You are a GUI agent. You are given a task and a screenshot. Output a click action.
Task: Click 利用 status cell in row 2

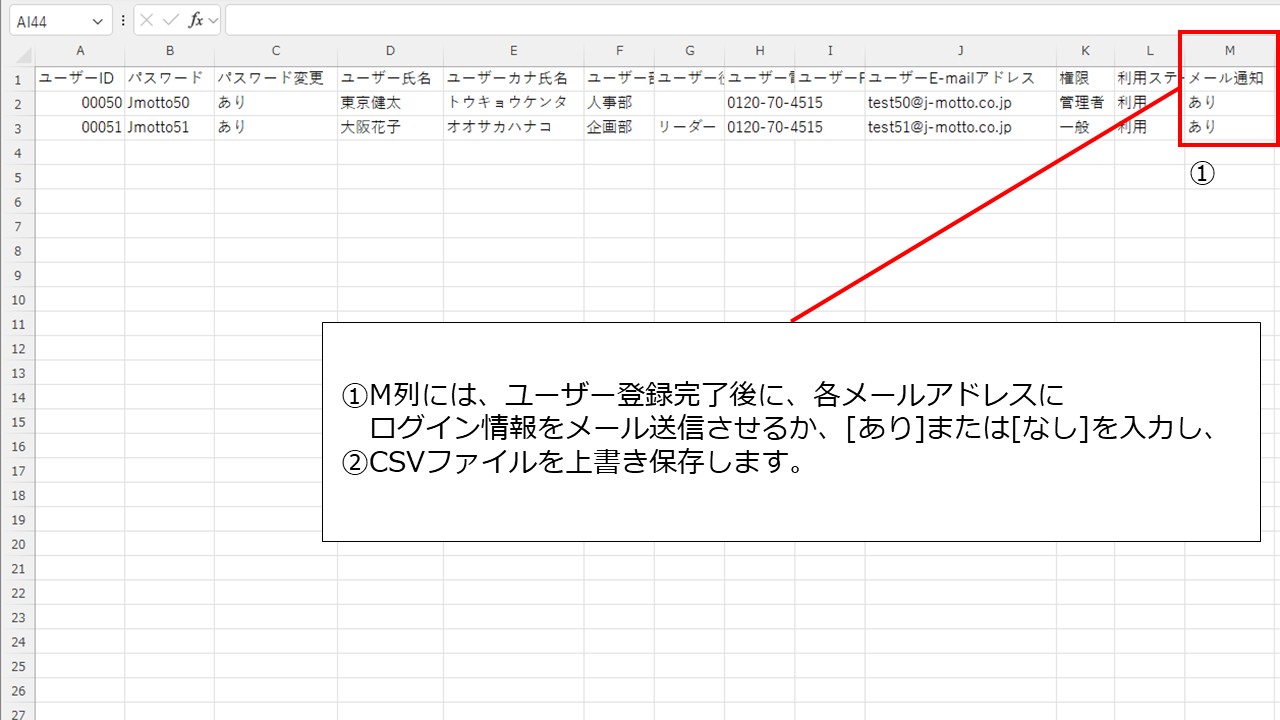point(1150,103)
